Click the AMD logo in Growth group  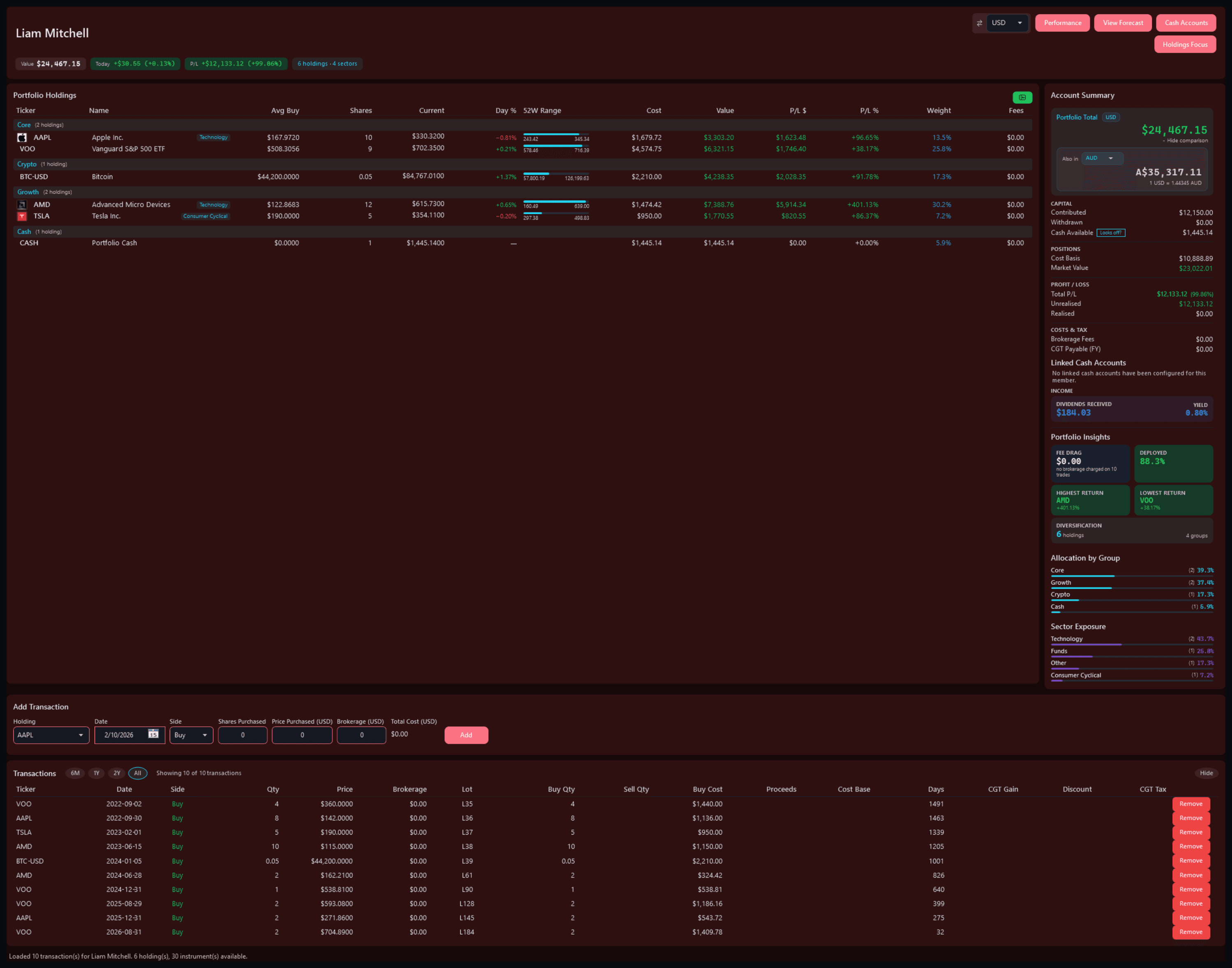22,205
